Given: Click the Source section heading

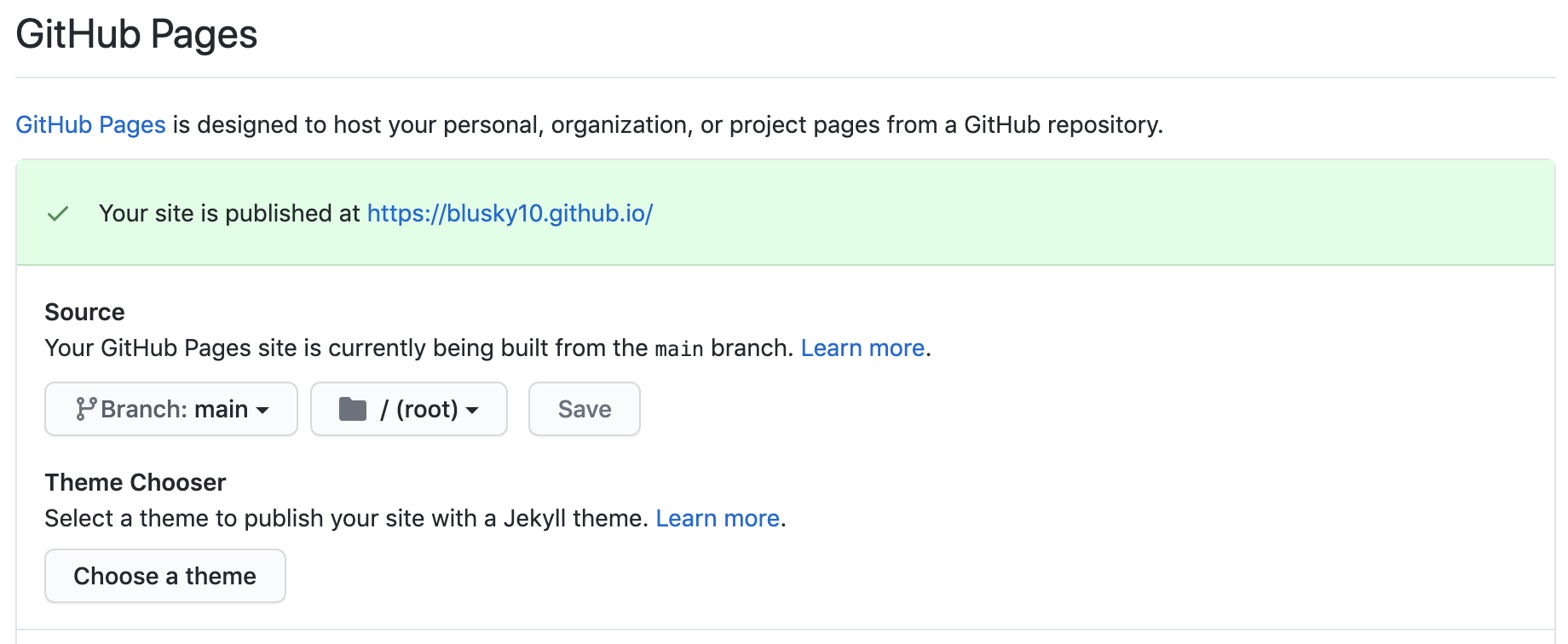Looking at the screenshot, I should click(84, 312).
